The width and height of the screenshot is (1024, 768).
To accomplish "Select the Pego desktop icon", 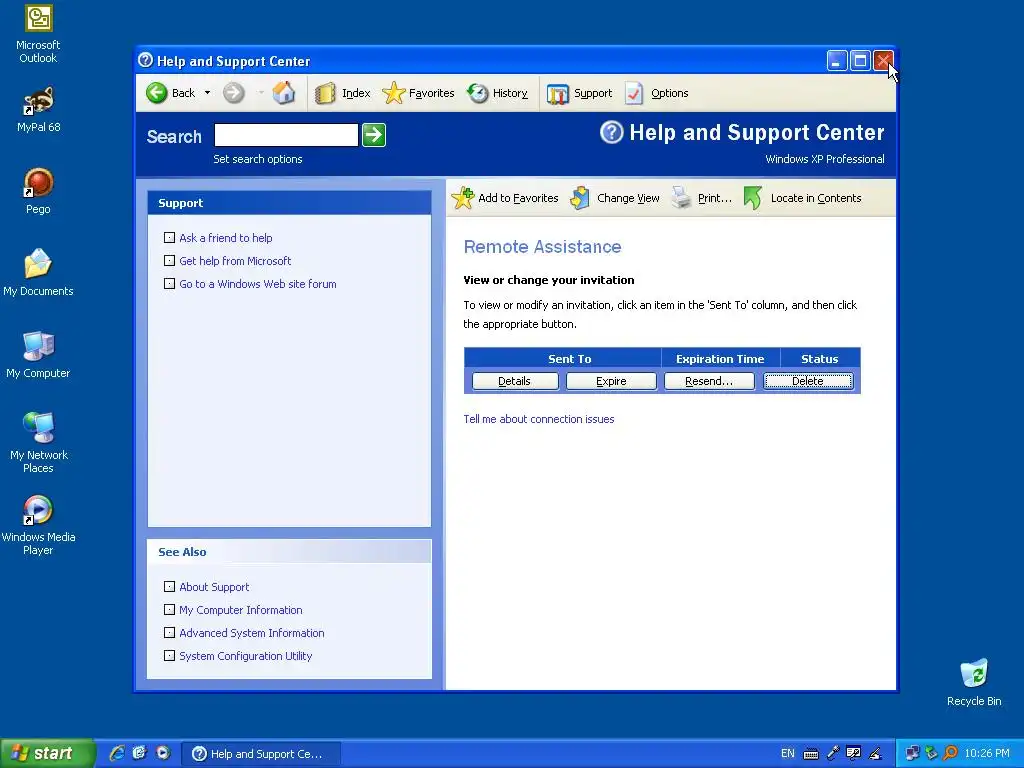I will pos(38,191).
